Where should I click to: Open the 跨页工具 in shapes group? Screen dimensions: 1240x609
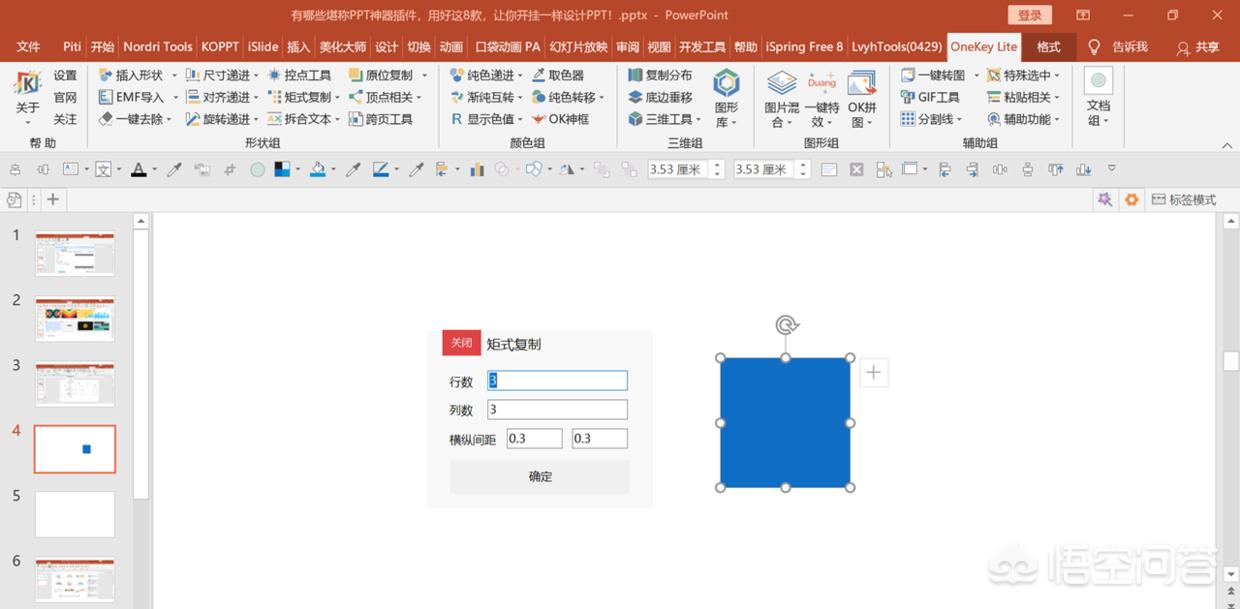click(390, 118)
